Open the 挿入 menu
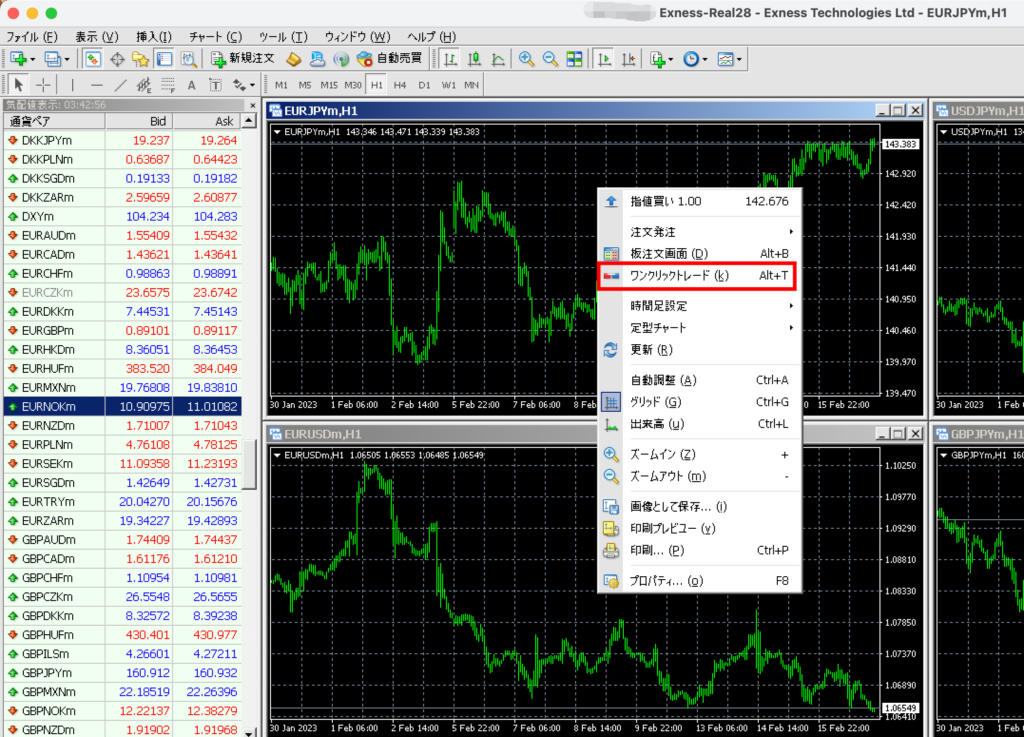Screen dimensions: 1024x737 point(154,37)
